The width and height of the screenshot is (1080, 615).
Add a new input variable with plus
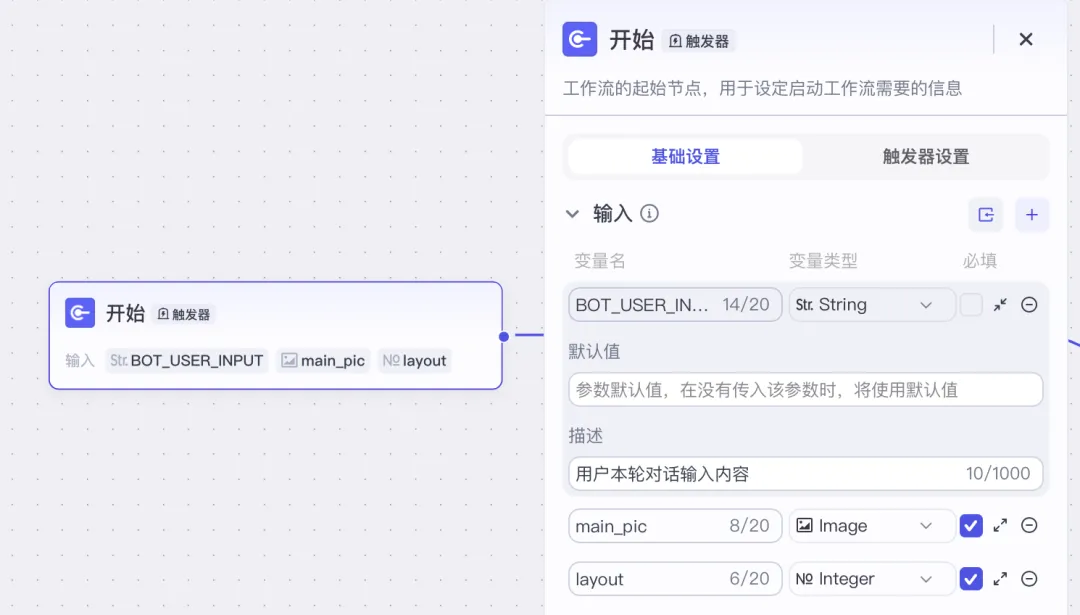1031,215
